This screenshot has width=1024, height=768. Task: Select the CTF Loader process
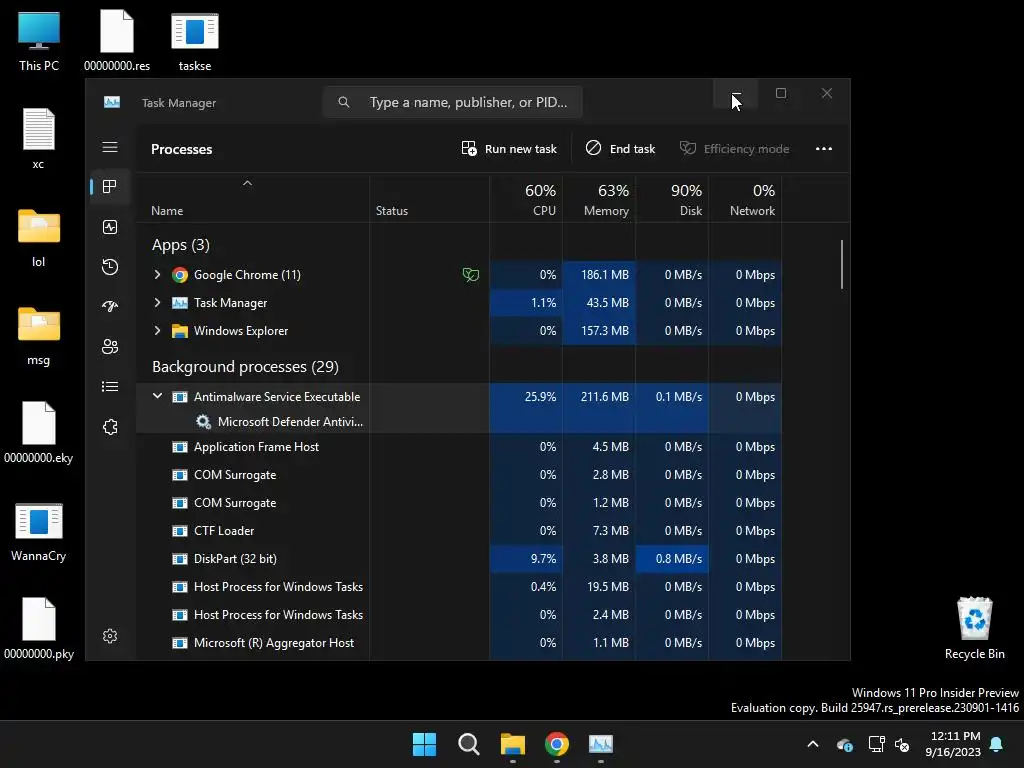point(459,531)
